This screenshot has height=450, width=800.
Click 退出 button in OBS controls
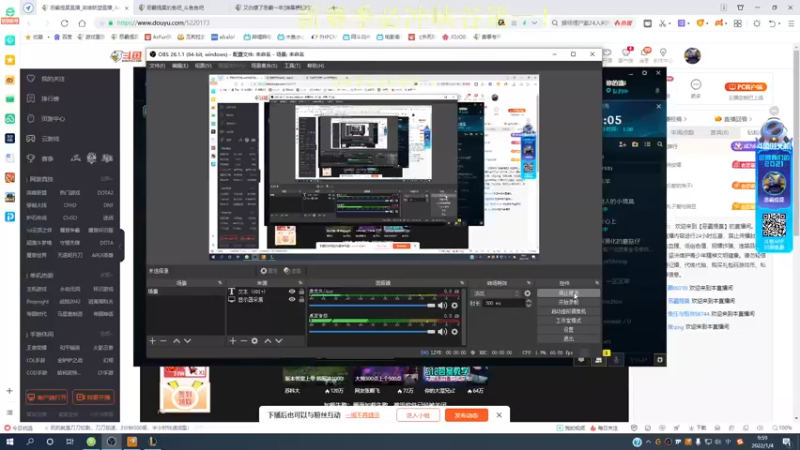point(568,339)
